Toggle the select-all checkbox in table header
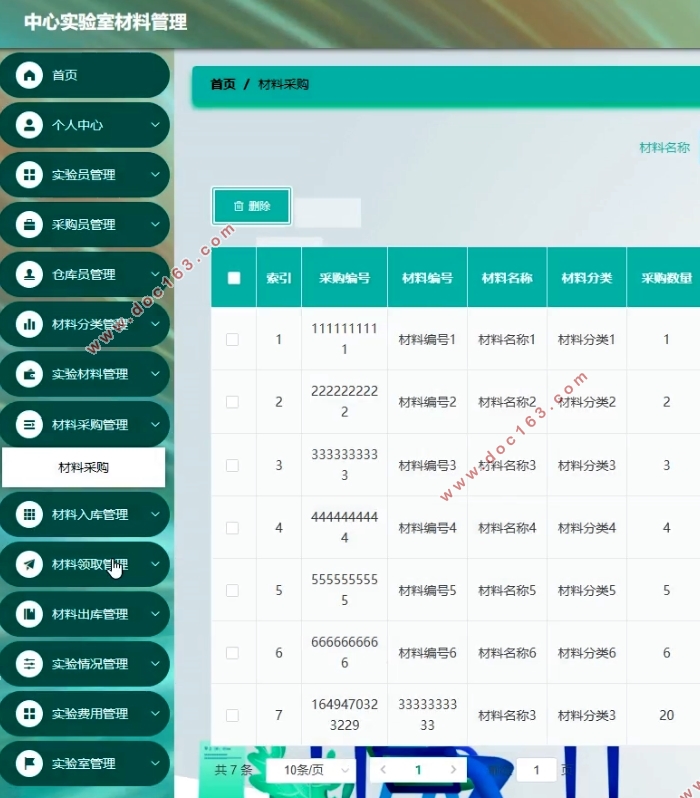700x798 pixels. pyautogui.click(x=234, y=278)
